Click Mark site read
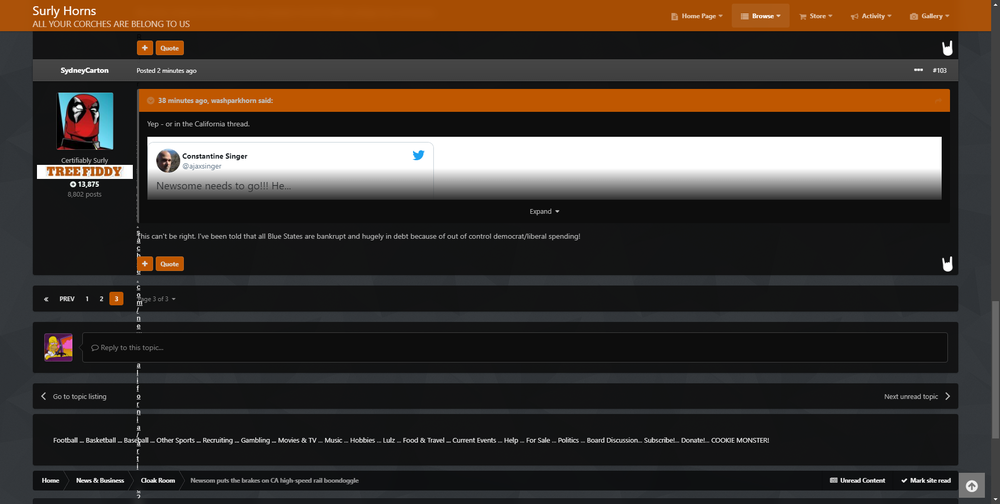Screen dimensions: 1000x504 pos(925,480)
